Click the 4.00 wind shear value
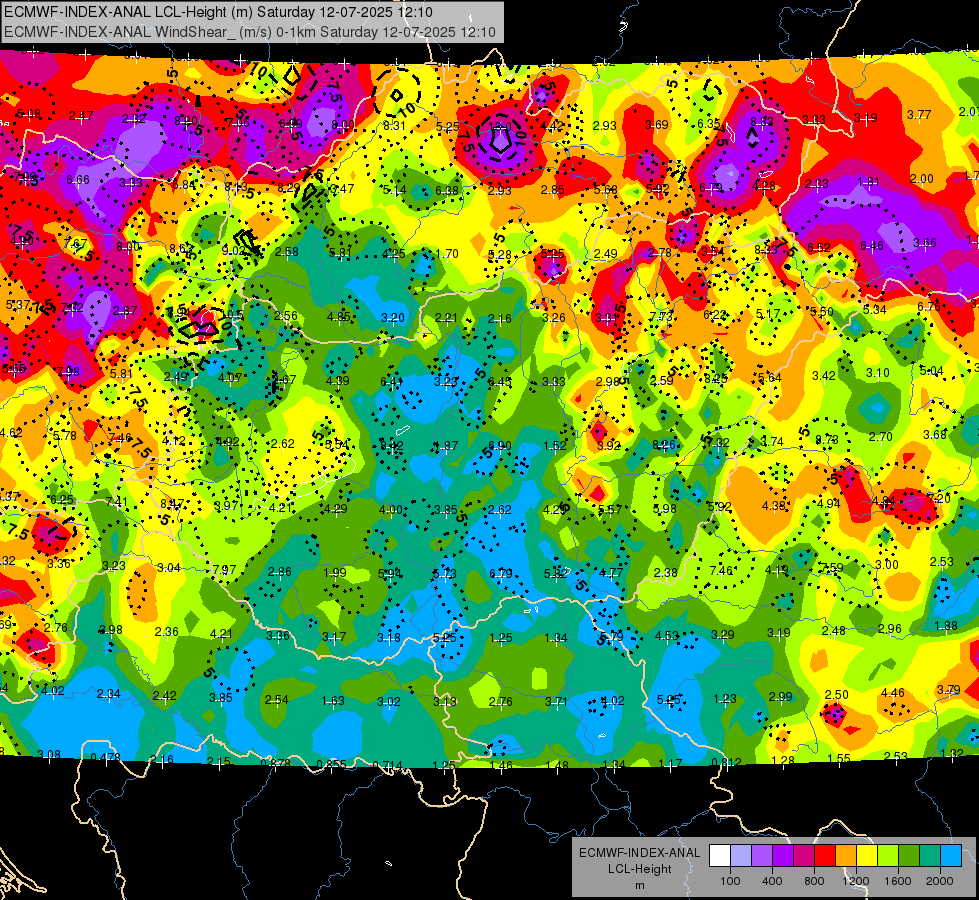 [x=391, y=510]
